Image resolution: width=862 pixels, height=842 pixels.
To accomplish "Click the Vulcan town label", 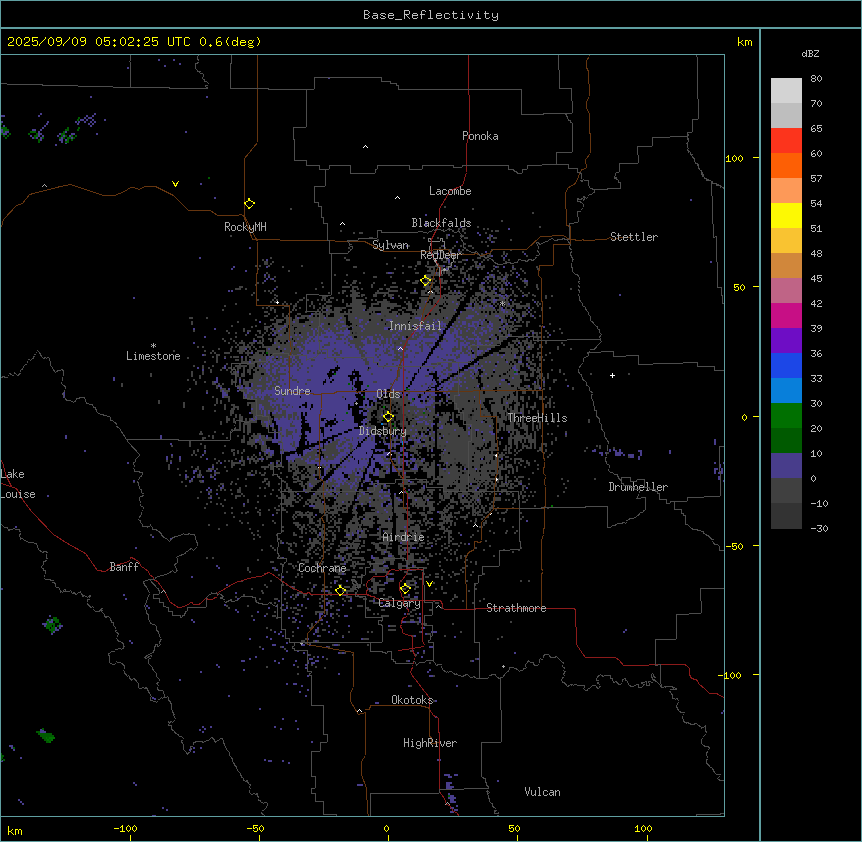I will click(542, 792).
